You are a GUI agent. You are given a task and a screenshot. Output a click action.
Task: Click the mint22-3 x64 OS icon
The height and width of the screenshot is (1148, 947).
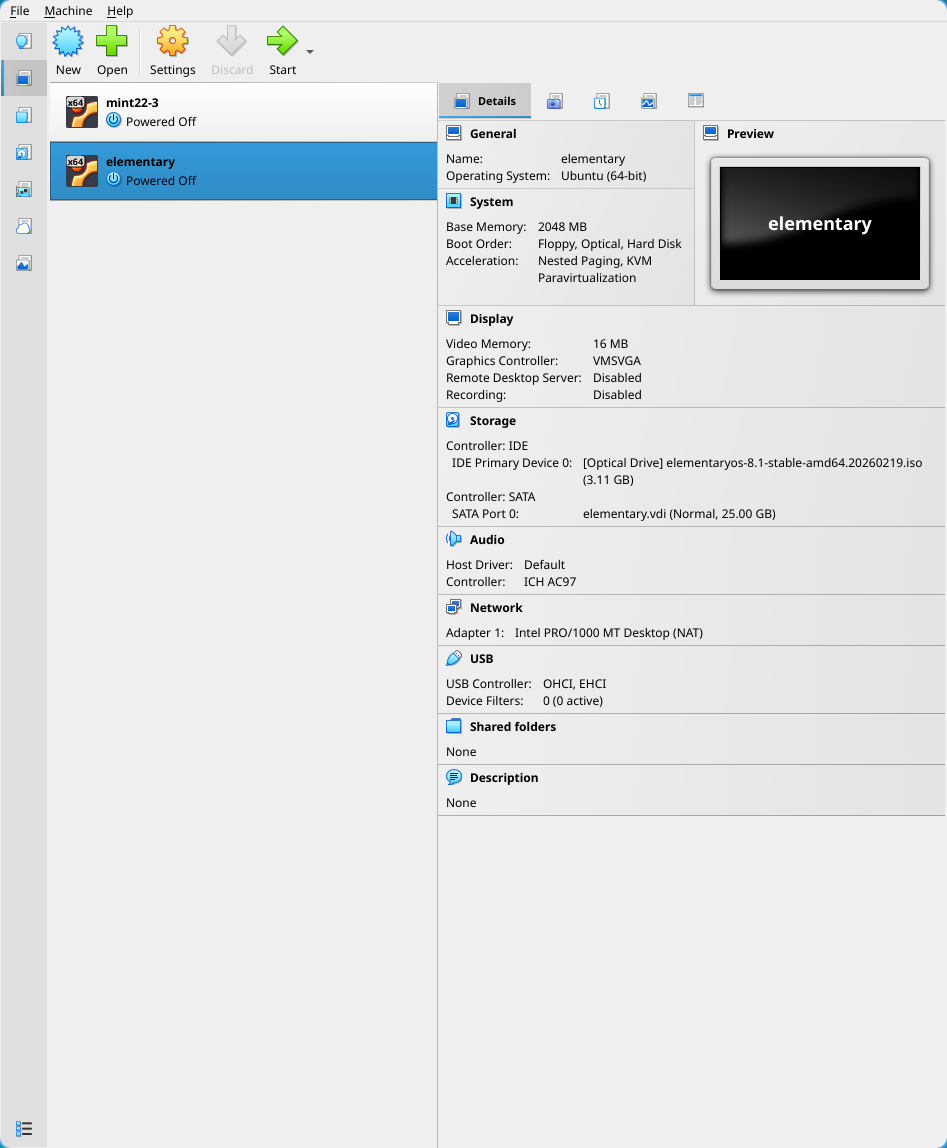point(81,112)
